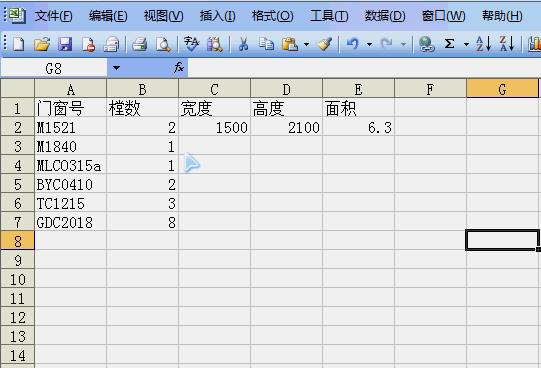Save the workbook with the floppy disk icon
This screenshot has width=541, height=368.
click(x=65, y=44)
